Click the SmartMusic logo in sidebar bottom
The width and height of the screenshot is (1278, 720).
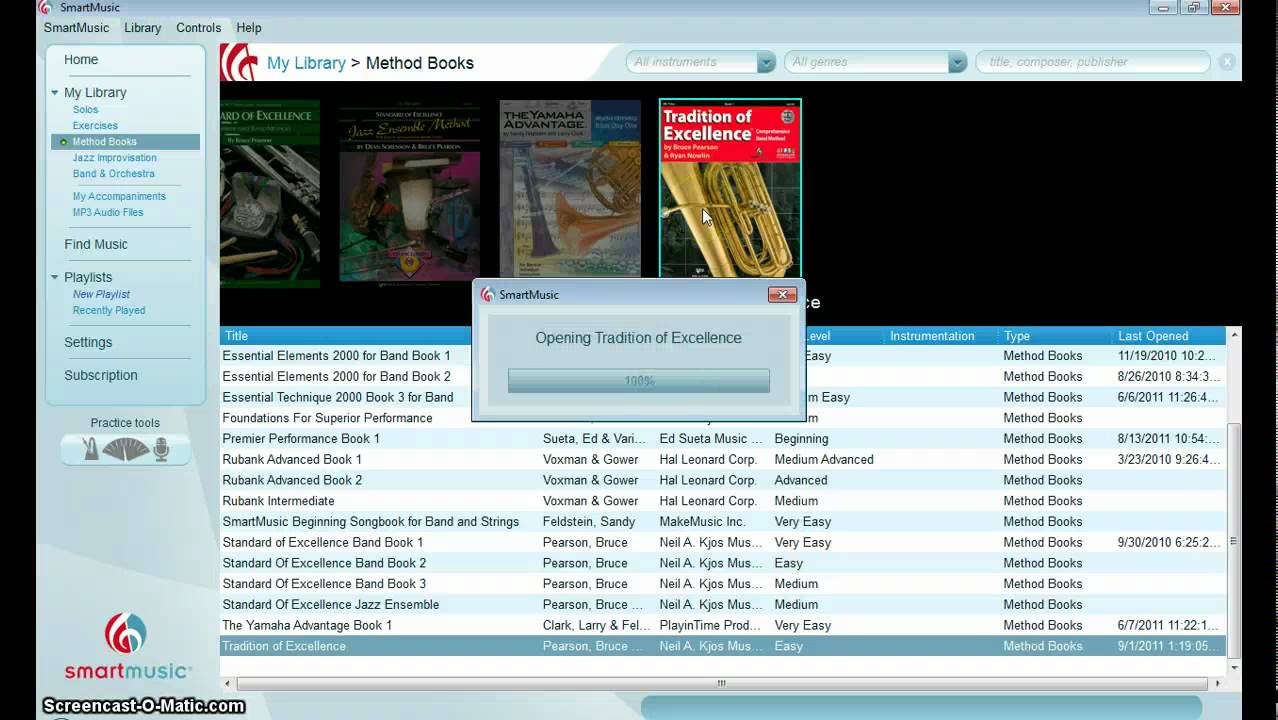(126, 646)
